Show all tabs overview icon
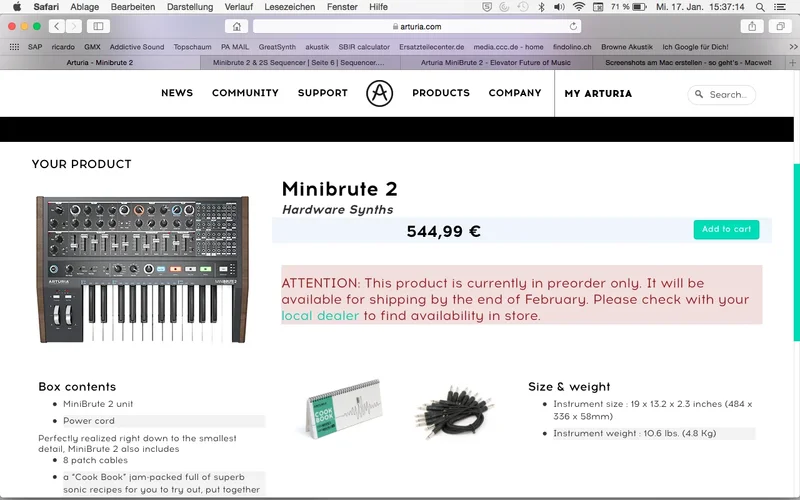 point(780,26)
